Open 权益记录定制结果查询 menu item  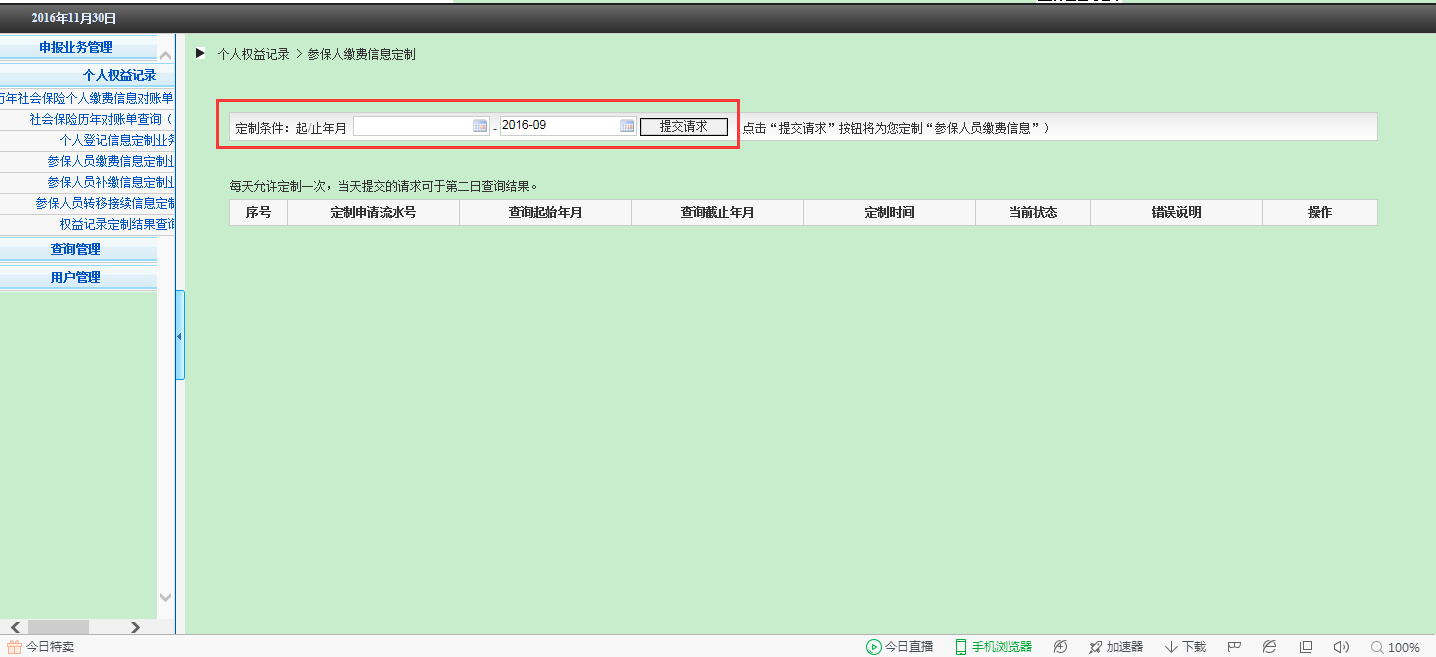click(117, 224)
